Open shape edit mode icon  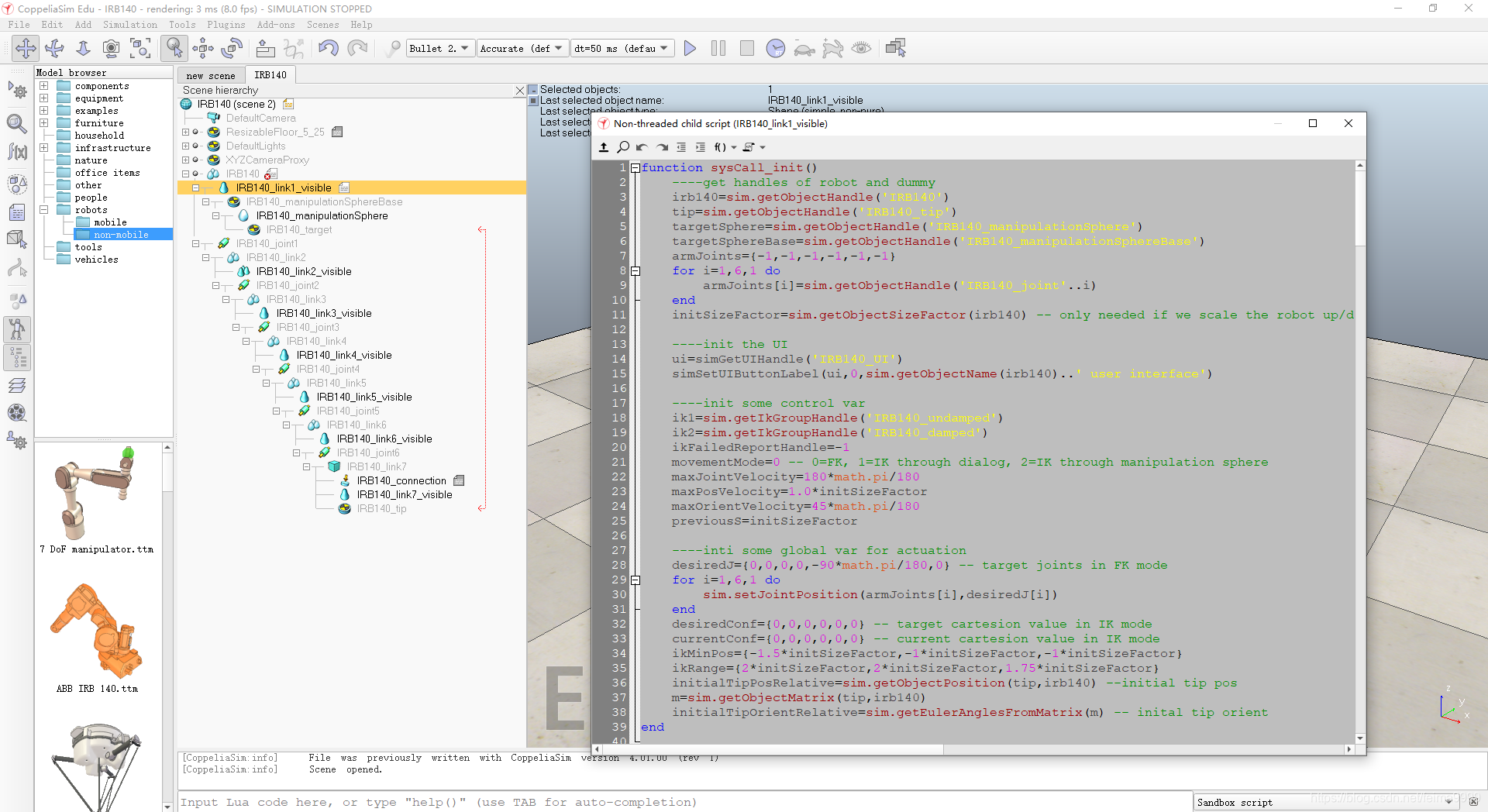(17, 239)
